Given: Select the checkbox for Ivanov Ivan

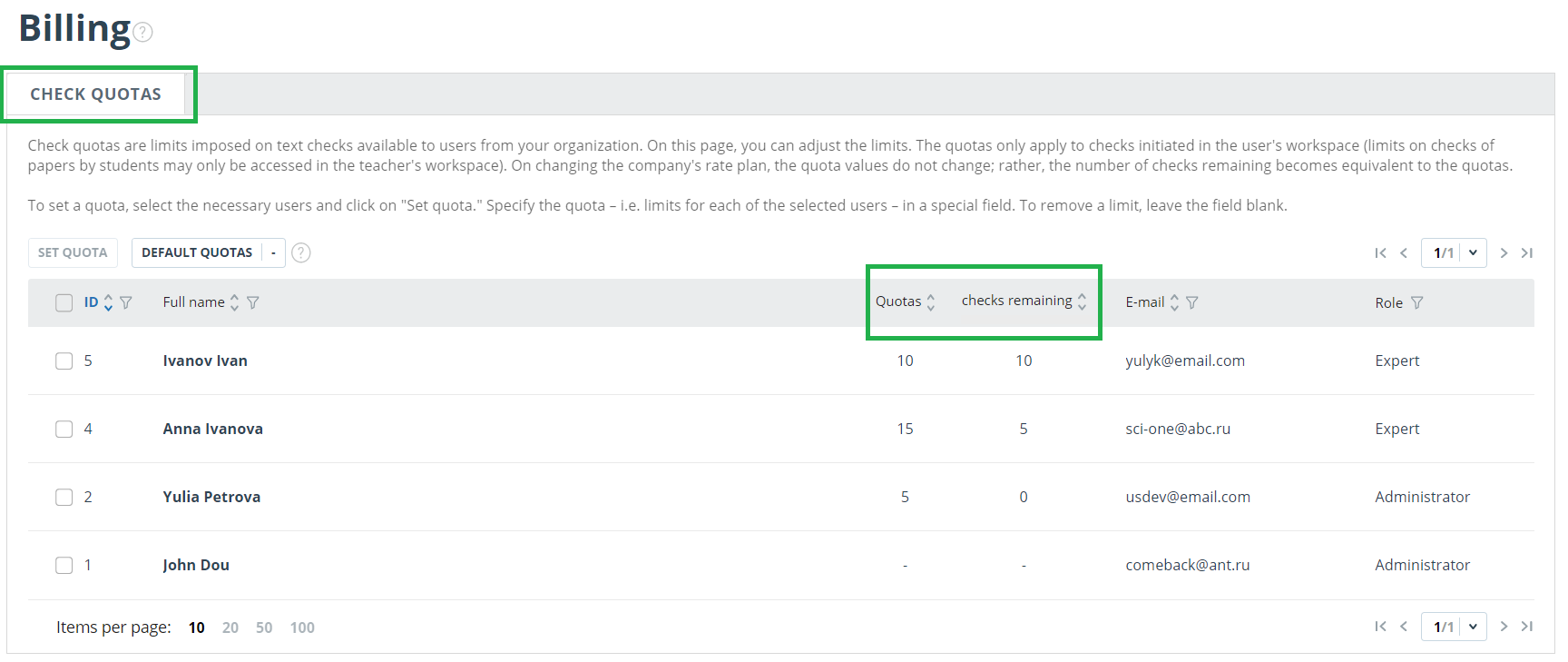Looking at the screenshot, I should tap(64, 361).
